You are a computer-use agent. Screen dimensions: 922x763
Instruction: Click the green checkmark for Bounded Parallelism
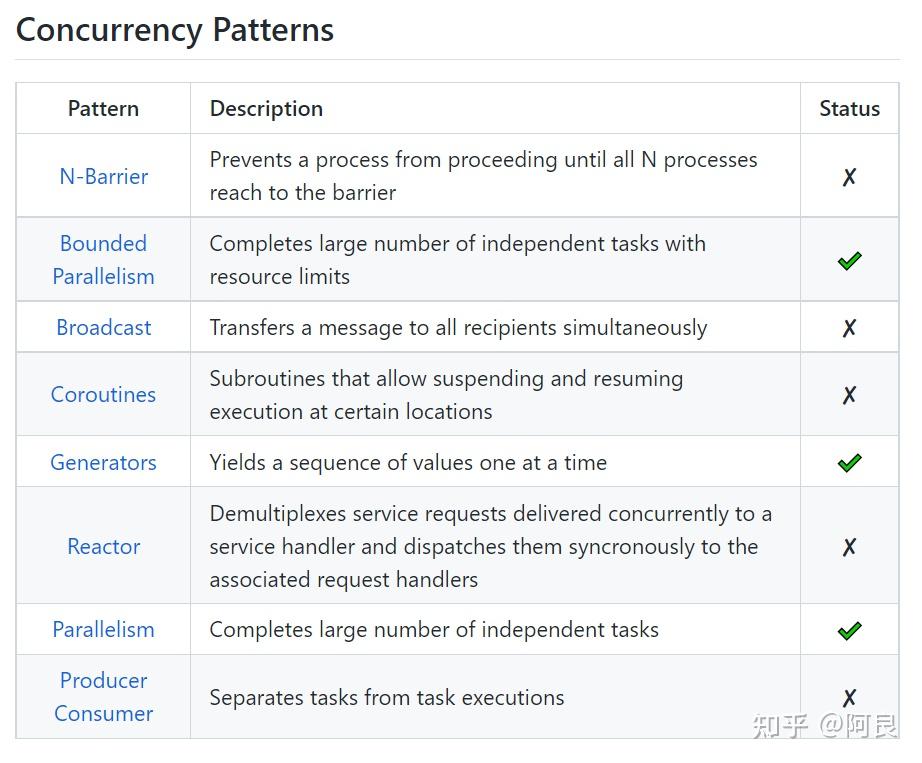tap(849, 261)
